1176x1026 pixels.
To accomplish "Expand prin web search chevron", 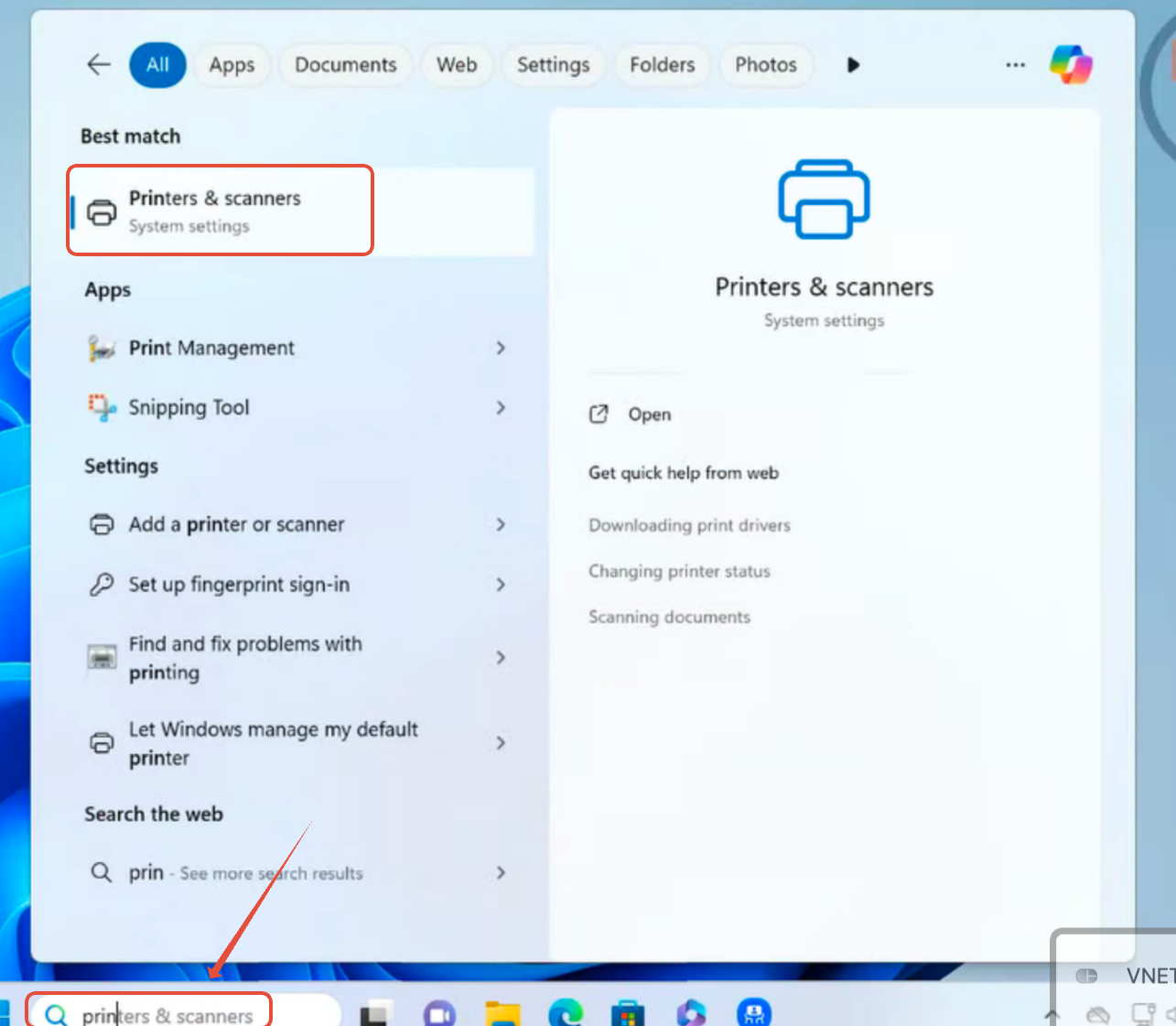I will tap(501, 872).
